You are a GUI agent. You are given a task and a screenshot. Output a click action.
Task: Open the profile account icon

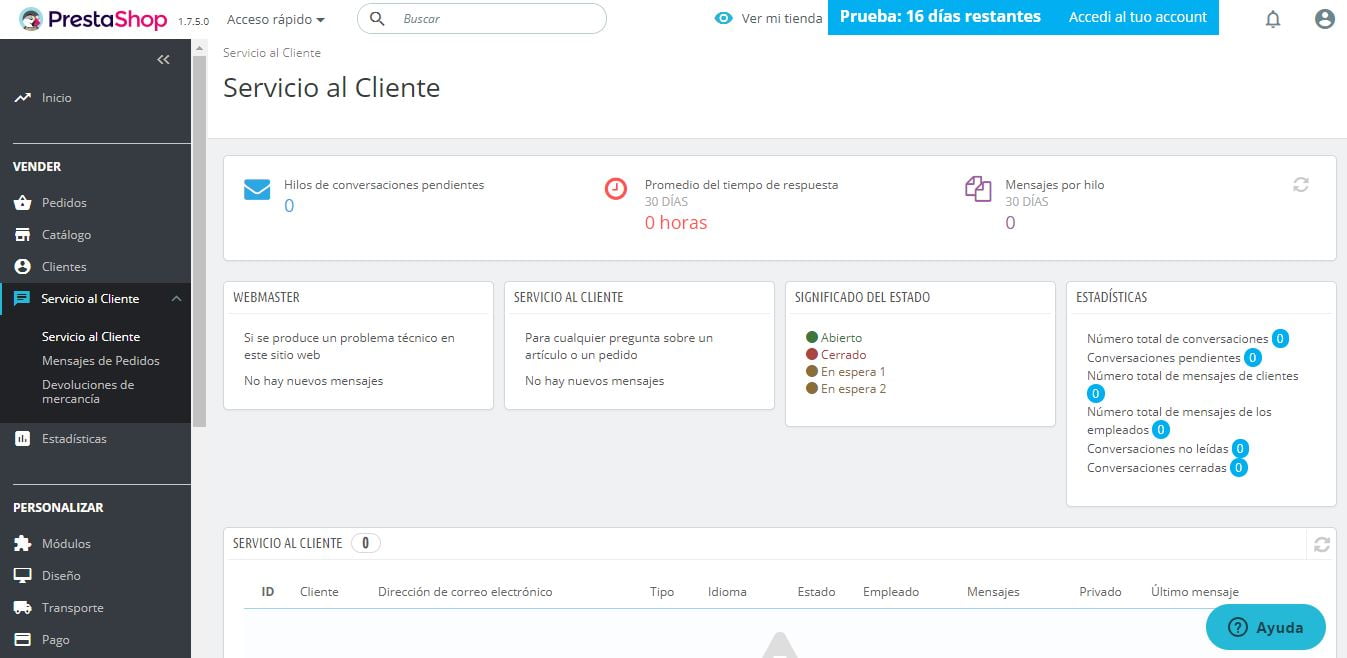[1324, 18]
